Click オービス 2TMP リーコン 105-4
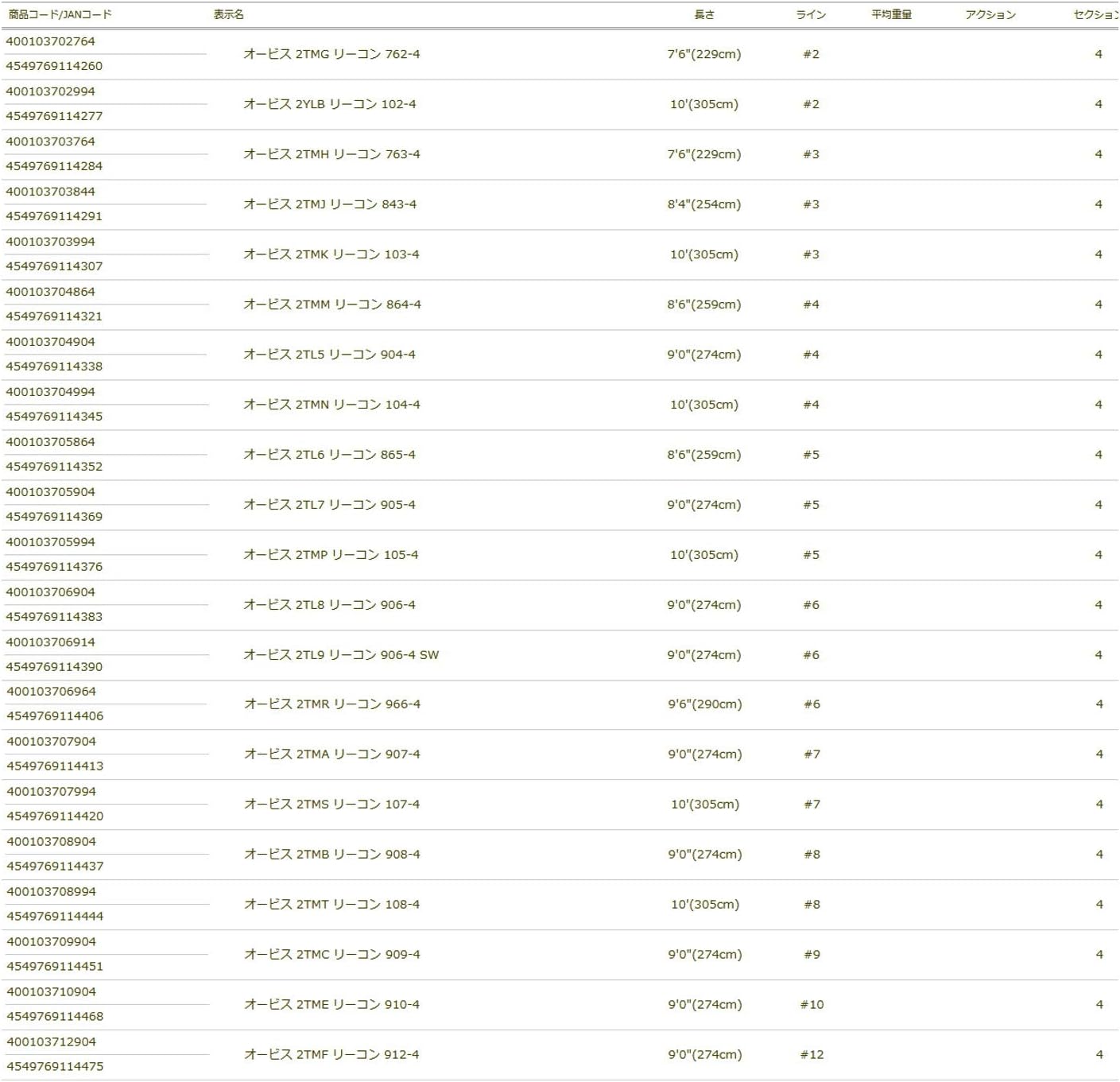The height and width of the screenshot is (1082, 1120). (x=331, y=555)
